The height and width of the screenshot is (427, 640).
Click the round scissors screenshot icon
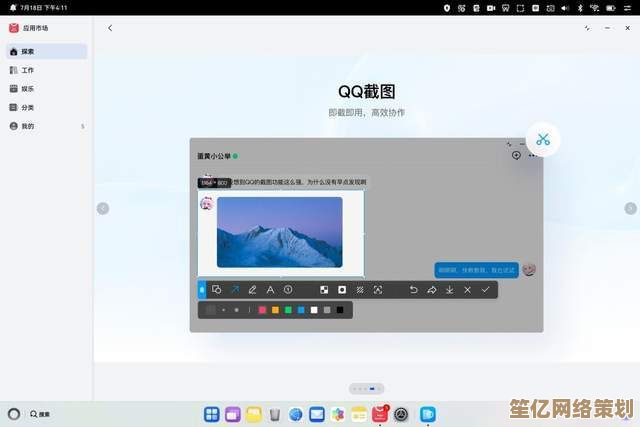[x=543, y=140]
